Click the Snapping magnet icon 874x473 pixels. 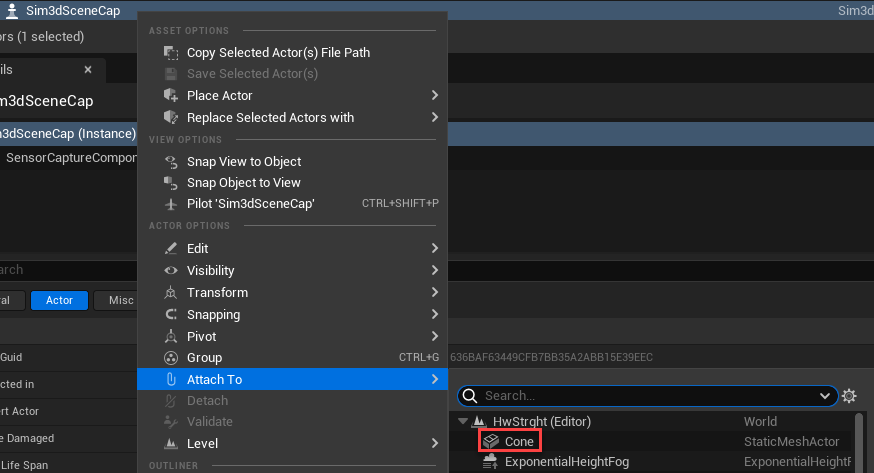[170, 315]
